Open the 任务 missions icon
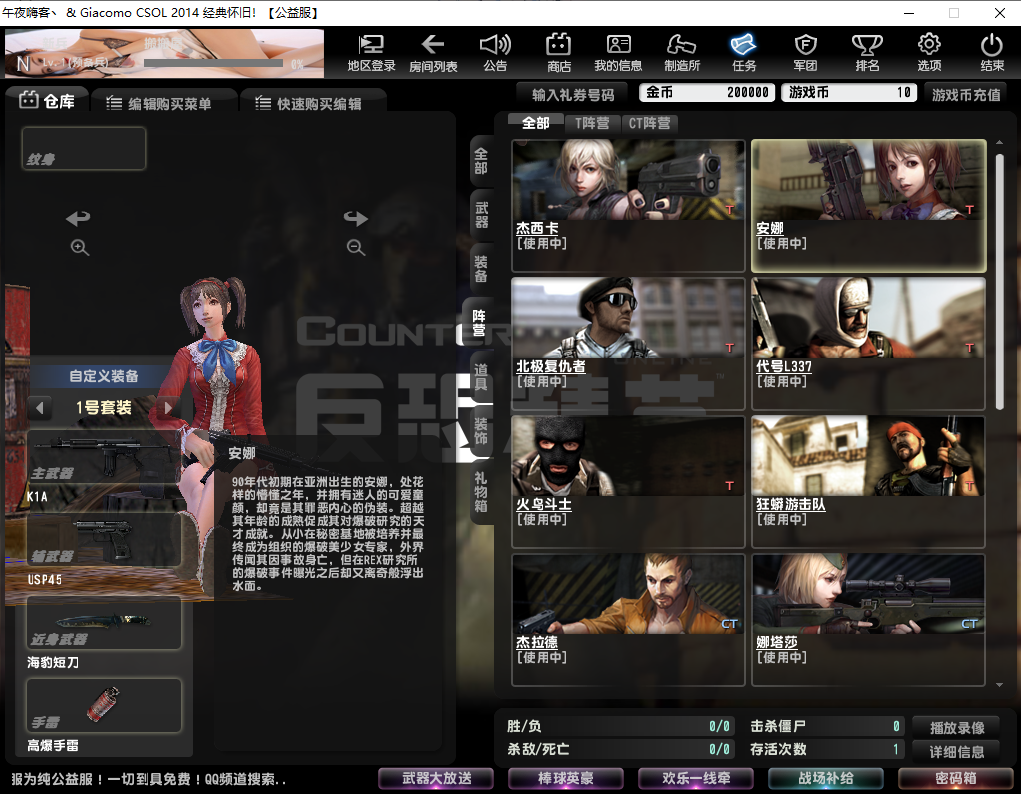This screenshot has width=1021, height=794. point(743,52)
